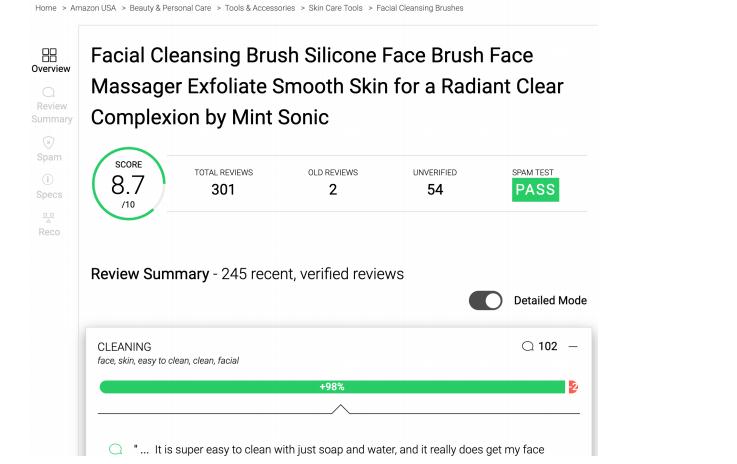The image size is (737, 464).
Task: Open Amazon USA breadcrumb link
Action: tap(93, 8)
